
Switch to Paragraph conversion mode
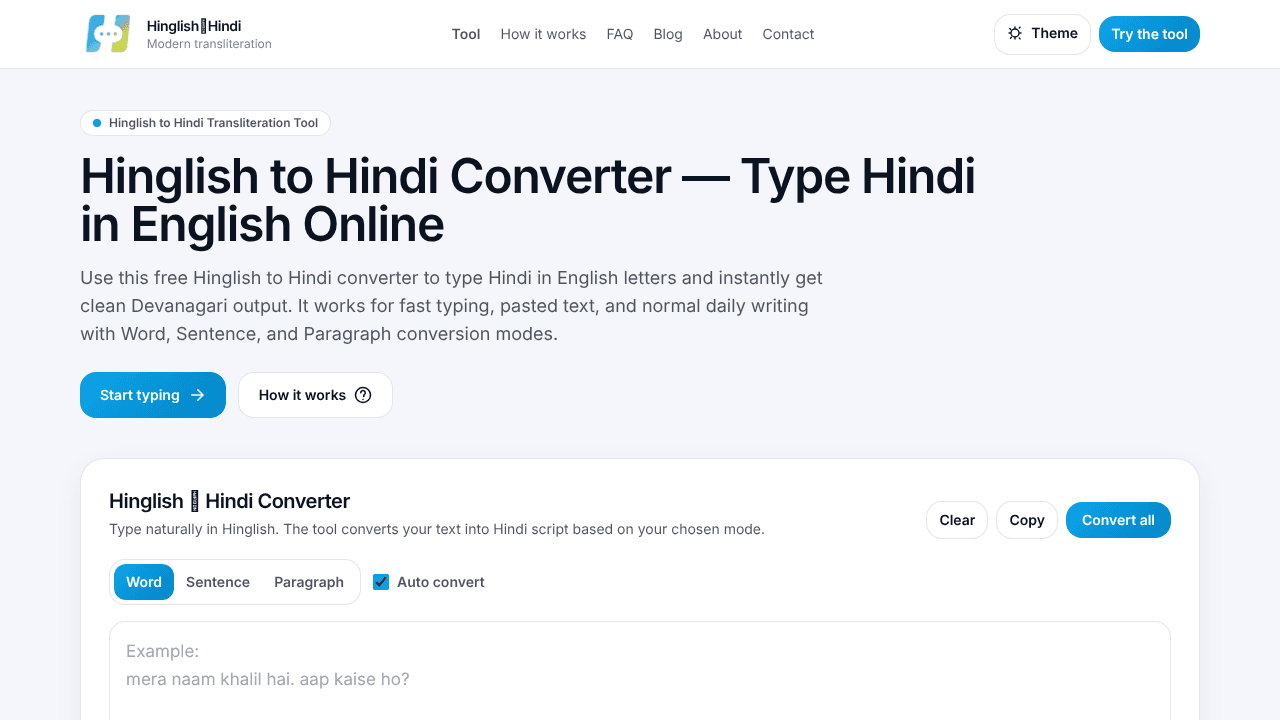309,582
